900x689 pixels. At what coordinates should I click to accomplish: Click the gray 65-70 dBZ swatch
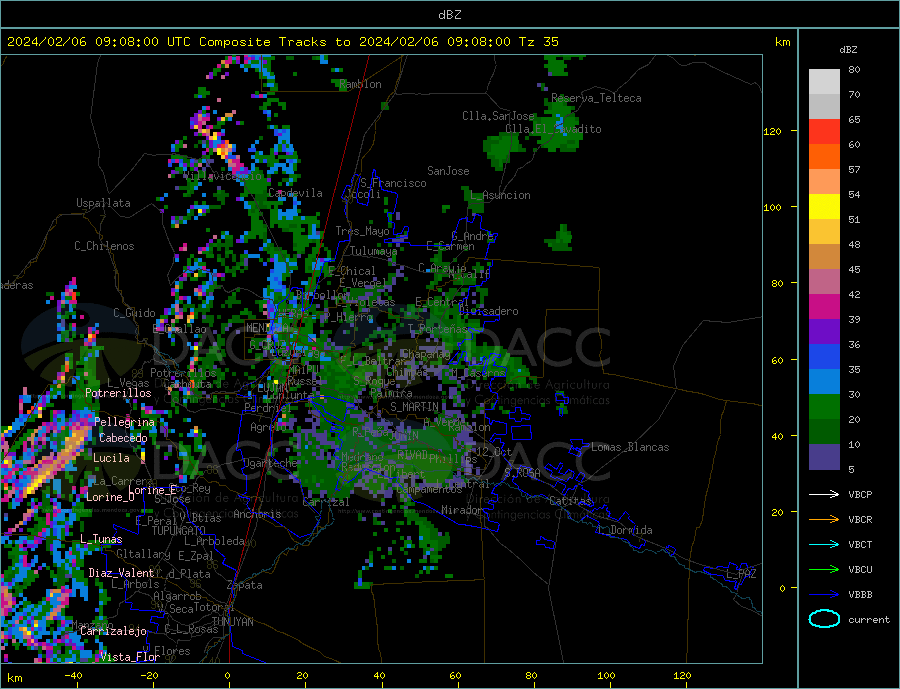824,107
